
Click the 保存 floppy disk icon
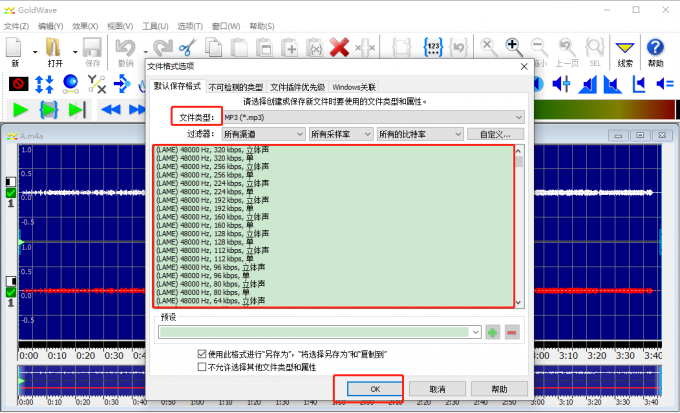[x=92, y=47]
